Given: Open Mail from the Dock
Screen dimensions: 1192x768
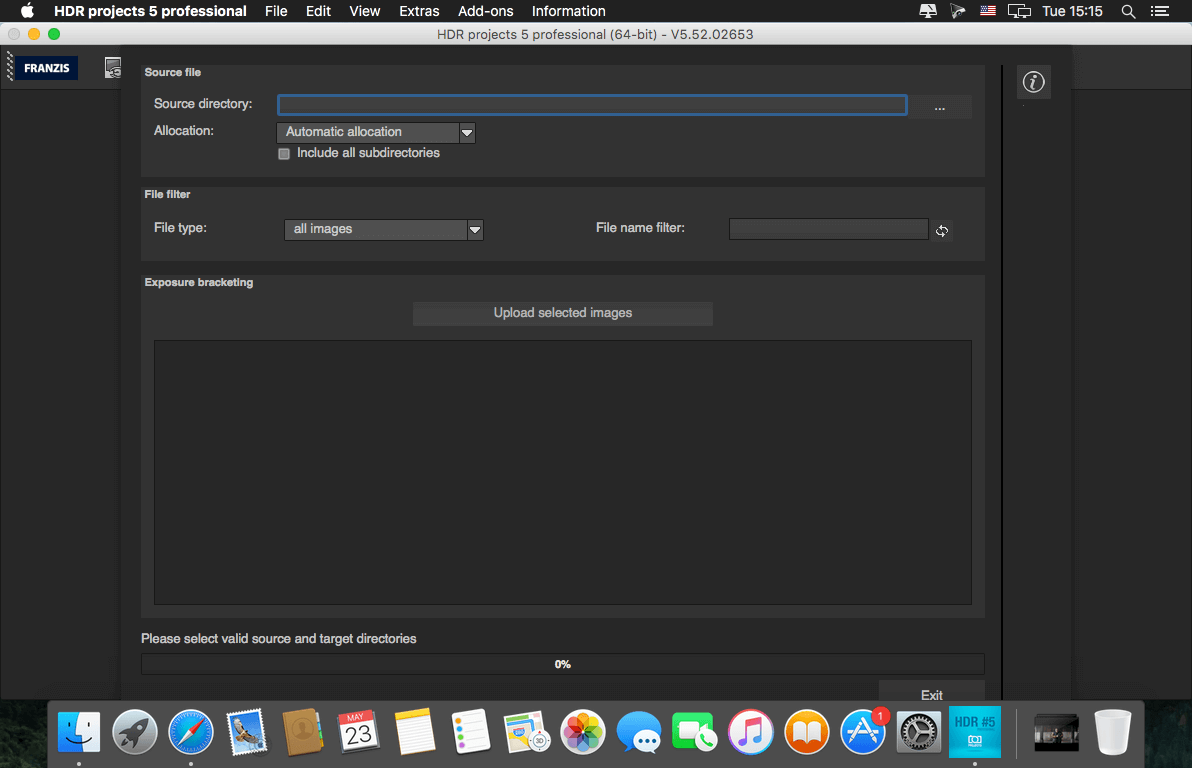Looking at the screenshot, I should [246, 732].
